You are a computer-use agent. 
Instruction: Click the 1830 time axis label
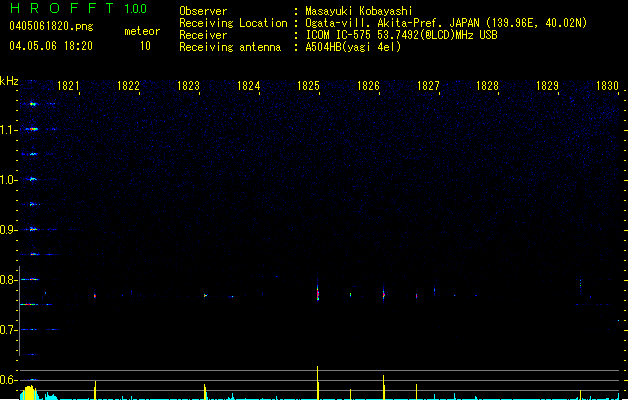point(607,86)
